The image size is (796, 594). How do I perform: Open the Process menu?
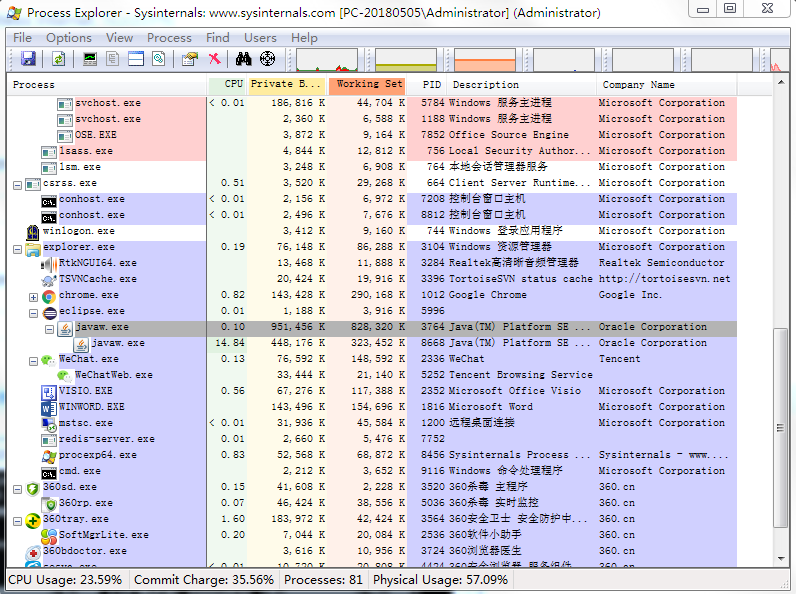169,38
